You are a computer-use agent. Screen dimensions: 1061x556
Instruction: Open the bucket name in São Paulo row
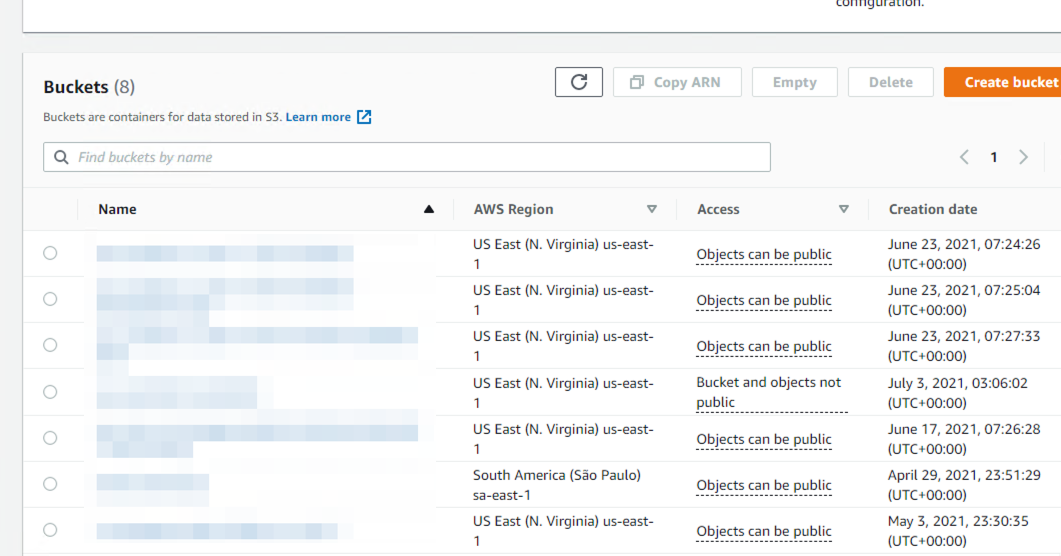point(152,482)
